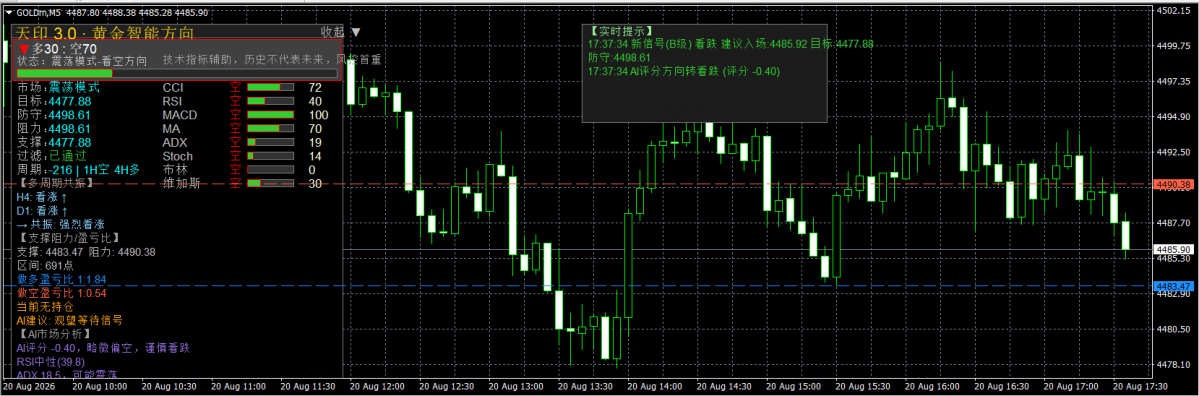Image resolution: width=1199 pixels, height=396 pixels.
Task: Click the 支撑: 4483.47 阻力: 4490.38 line
Action: [86, 252]
